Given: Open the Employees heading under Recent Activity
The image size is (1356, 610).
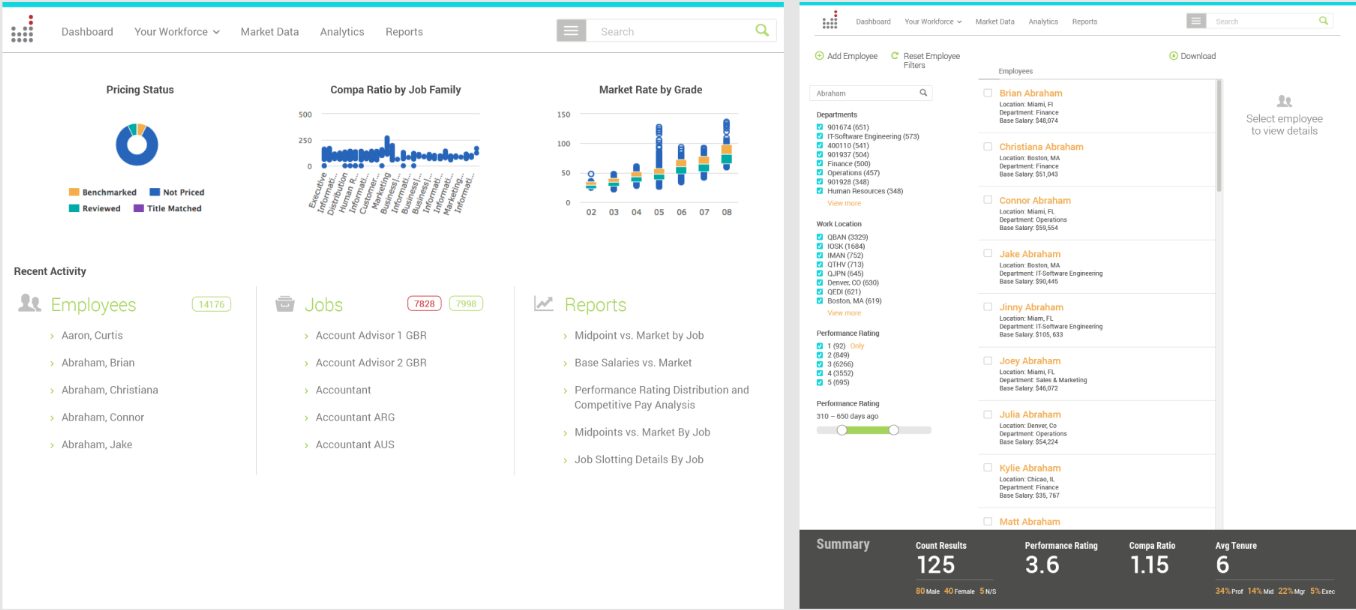Looking at the screenshot, I should (93, 305).
